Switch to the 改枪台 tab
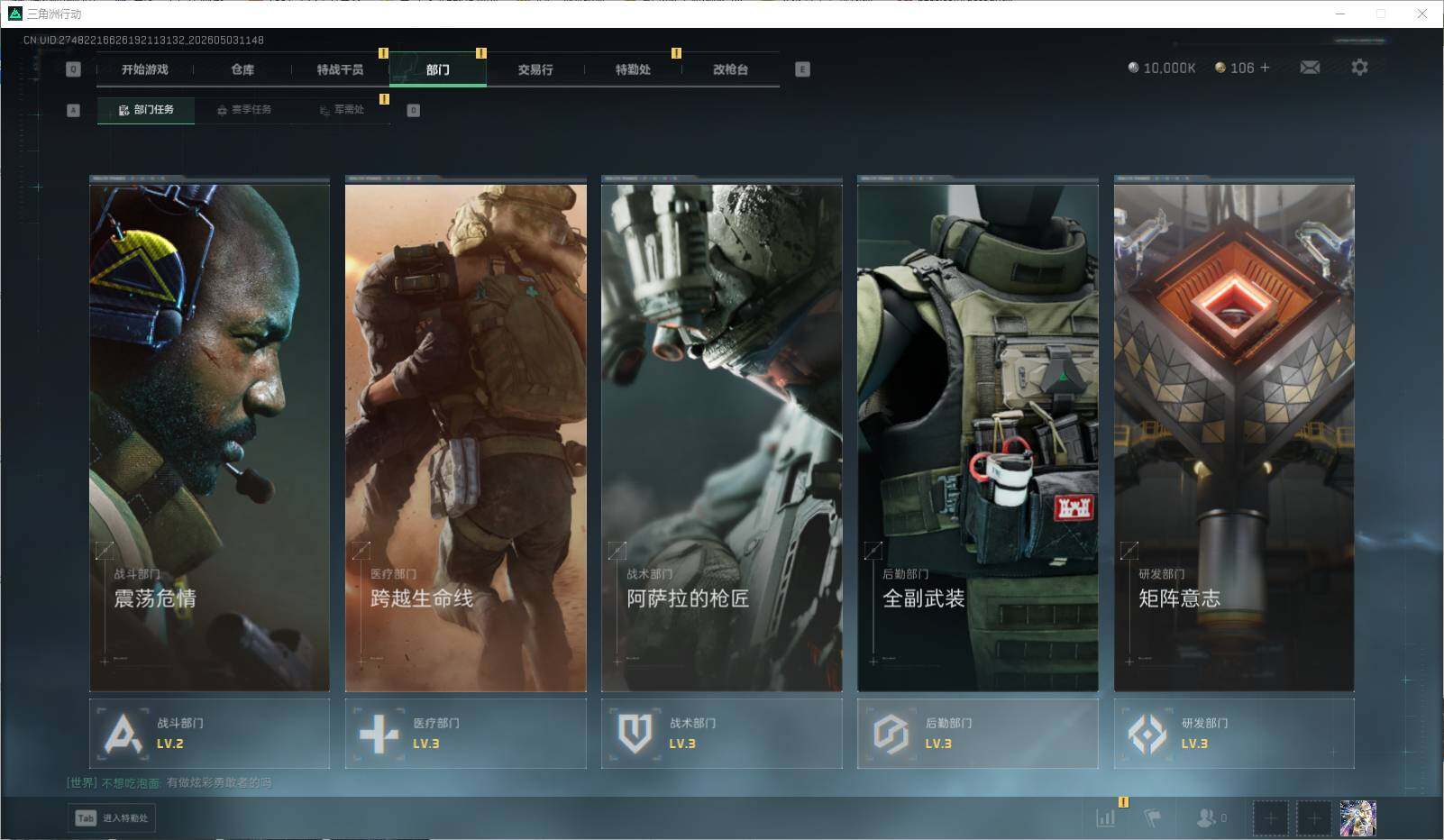1444x840 pixels. [730, 69]
